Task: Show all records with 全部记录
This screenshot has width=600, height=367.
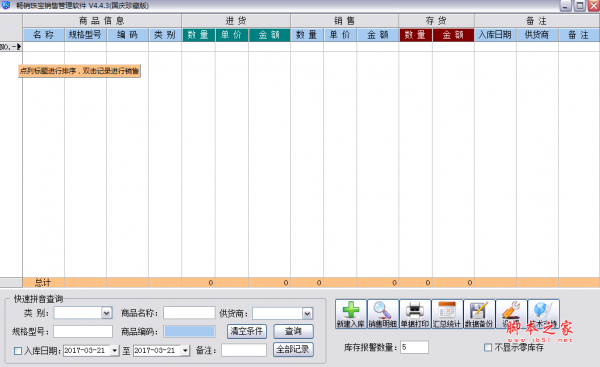Action: click(293, 349)
